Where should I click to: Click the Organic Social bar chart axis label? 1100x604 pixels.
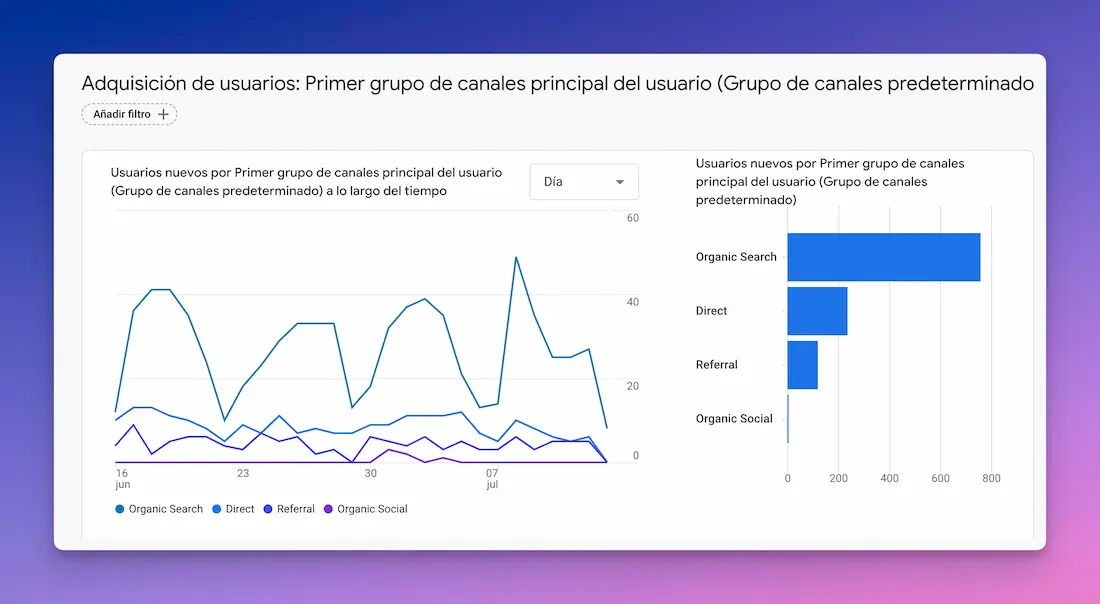734,419
